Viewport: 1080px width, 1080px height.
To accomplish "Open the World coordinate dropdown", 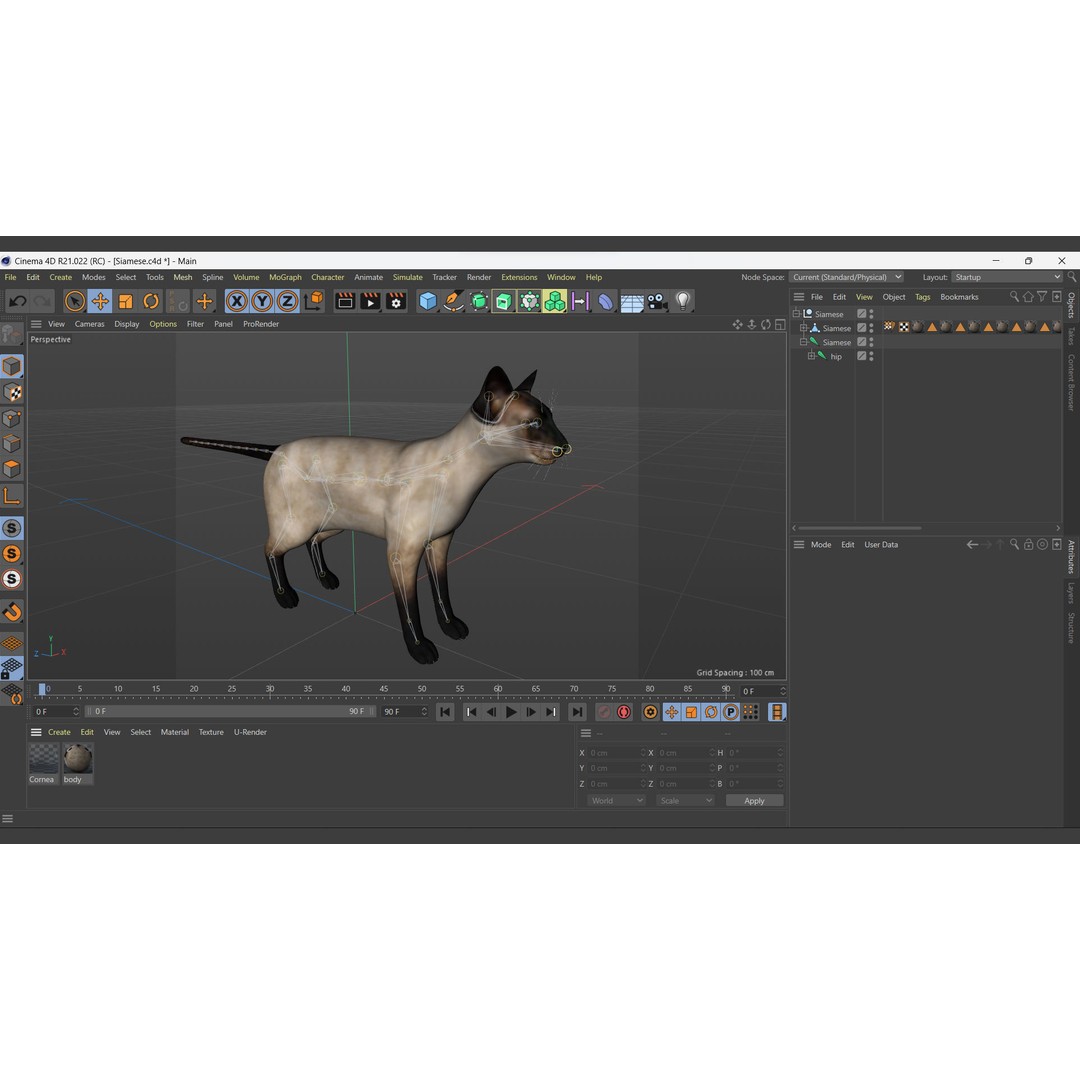I will tap(616, 800).
